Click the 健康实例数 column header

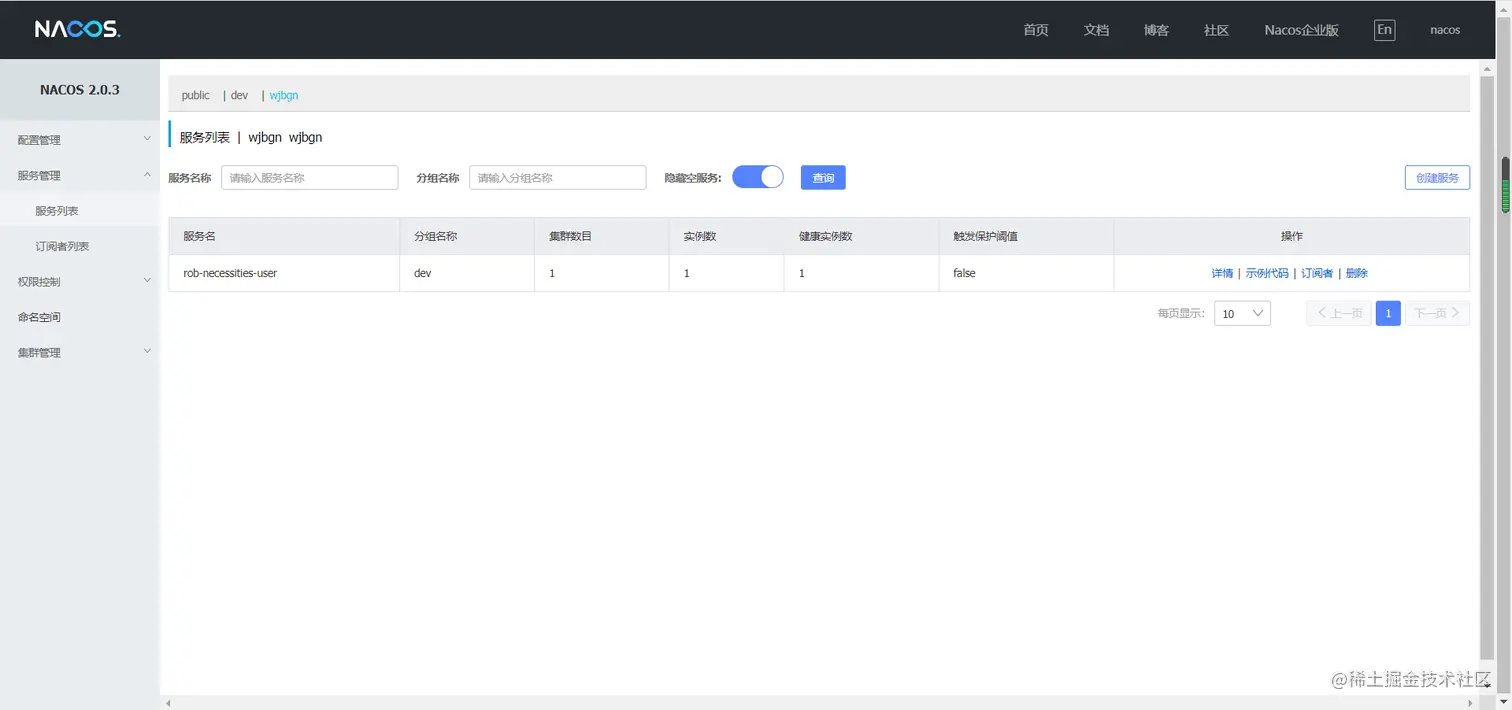tap(861, 236)
